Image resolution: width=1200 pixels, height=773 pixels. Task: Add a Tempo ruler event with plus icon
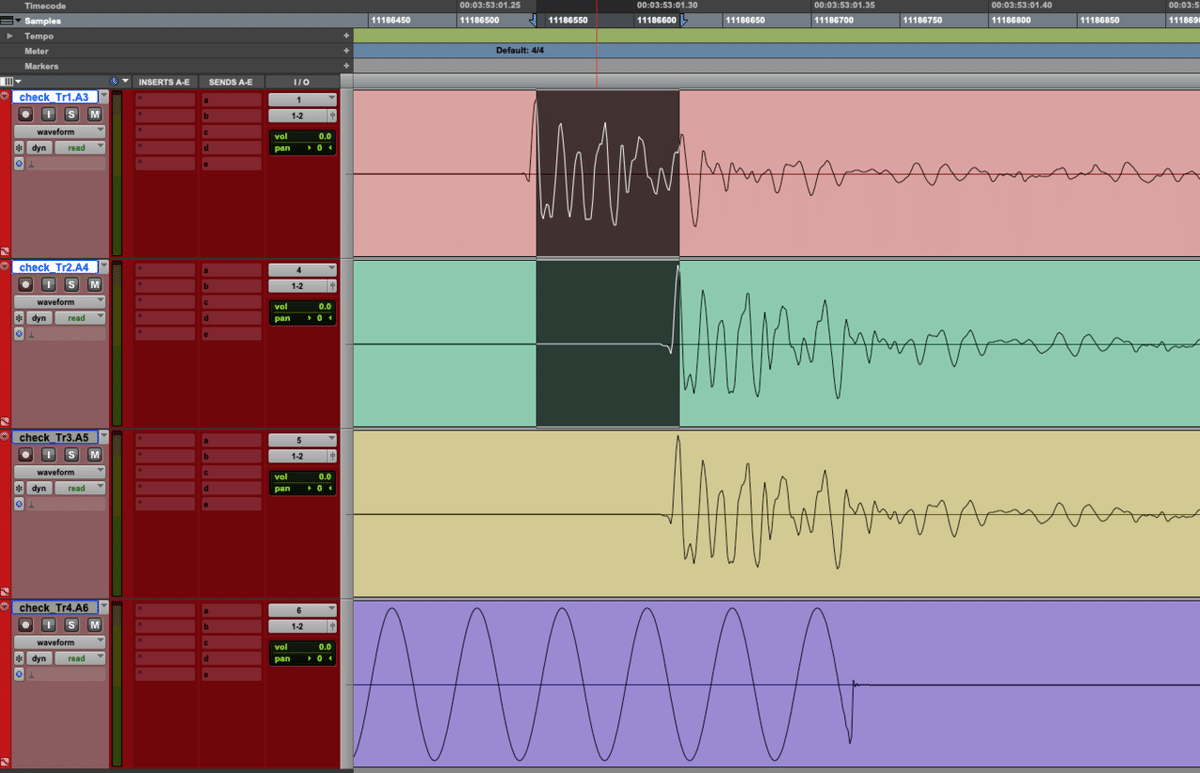coord(347,36)
